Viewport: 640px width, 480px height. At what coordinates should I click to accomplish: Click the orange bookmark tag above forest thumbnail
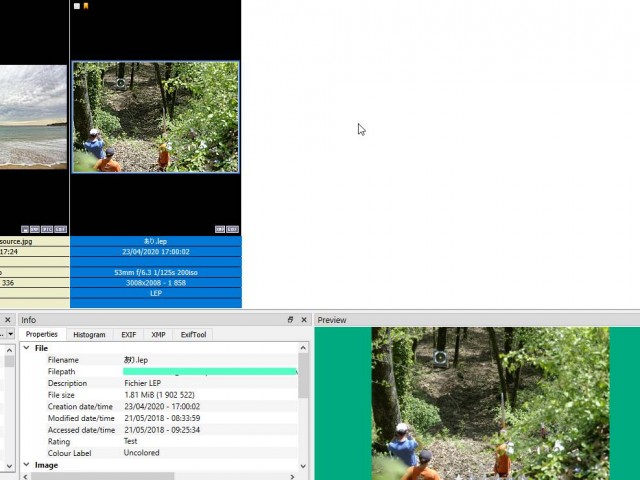(86, 6)
